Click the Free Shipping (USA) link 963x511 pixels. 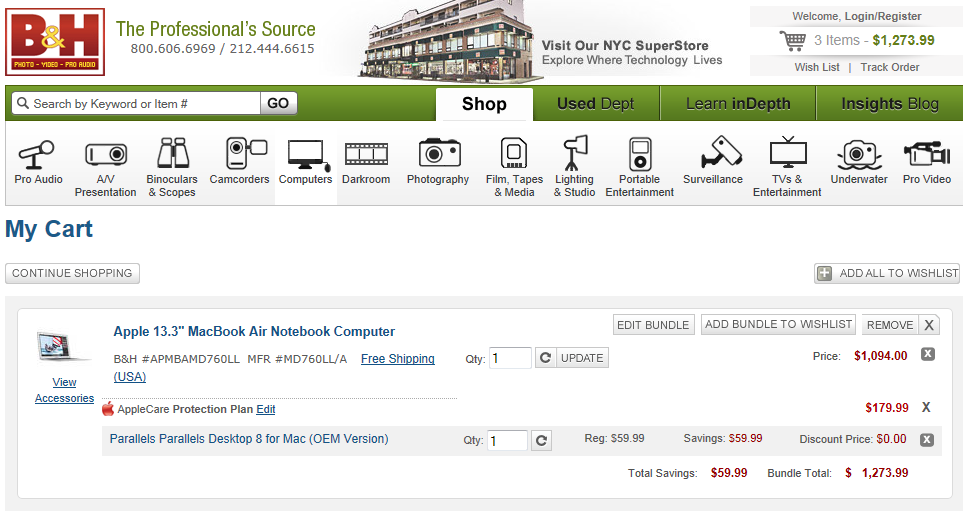point(274,367)
